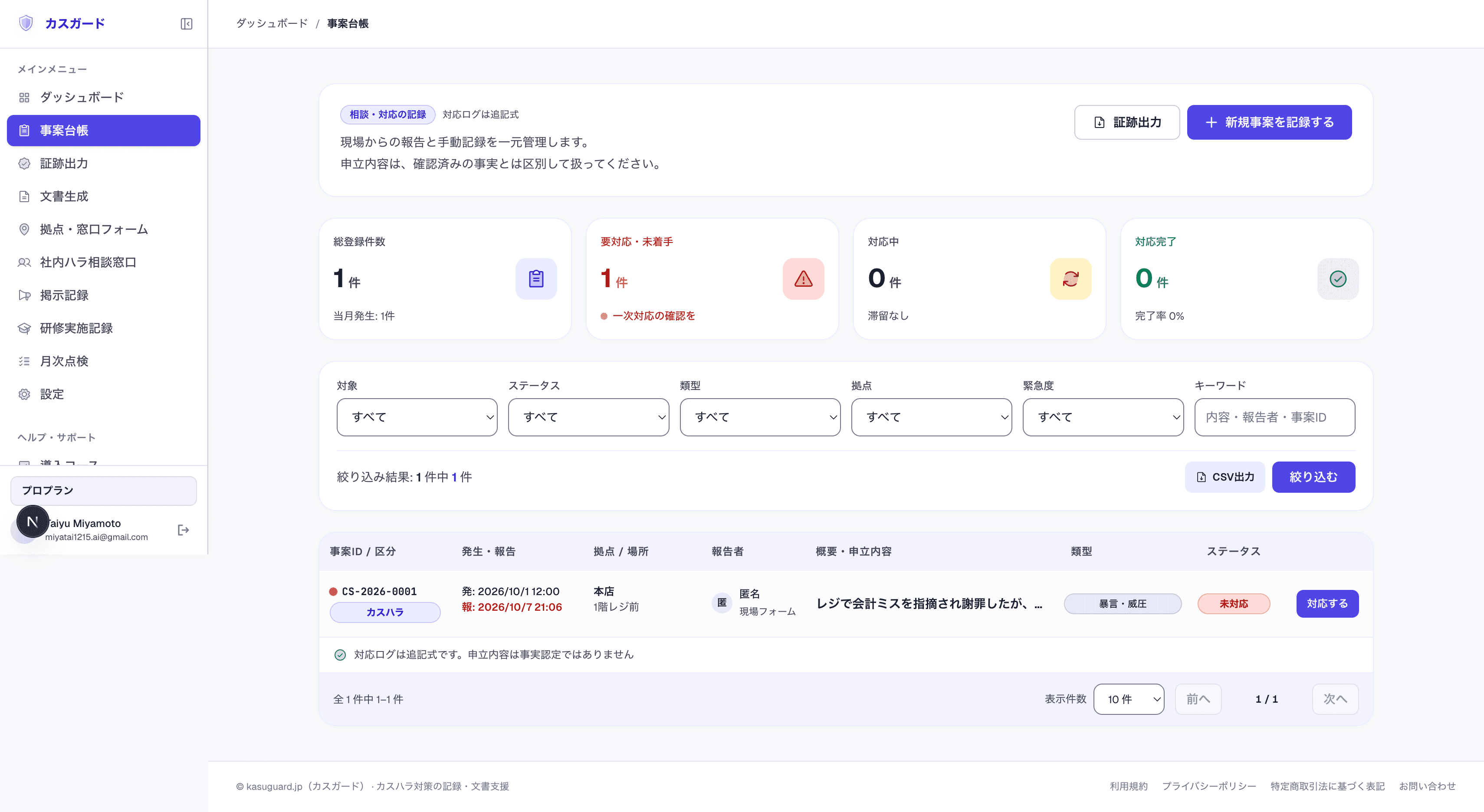This screenshot has width=1484, height=812.
Task: Click the check icon beside 対応ログは追記式です
Action: pyautogui.click(x=340, y=655)
